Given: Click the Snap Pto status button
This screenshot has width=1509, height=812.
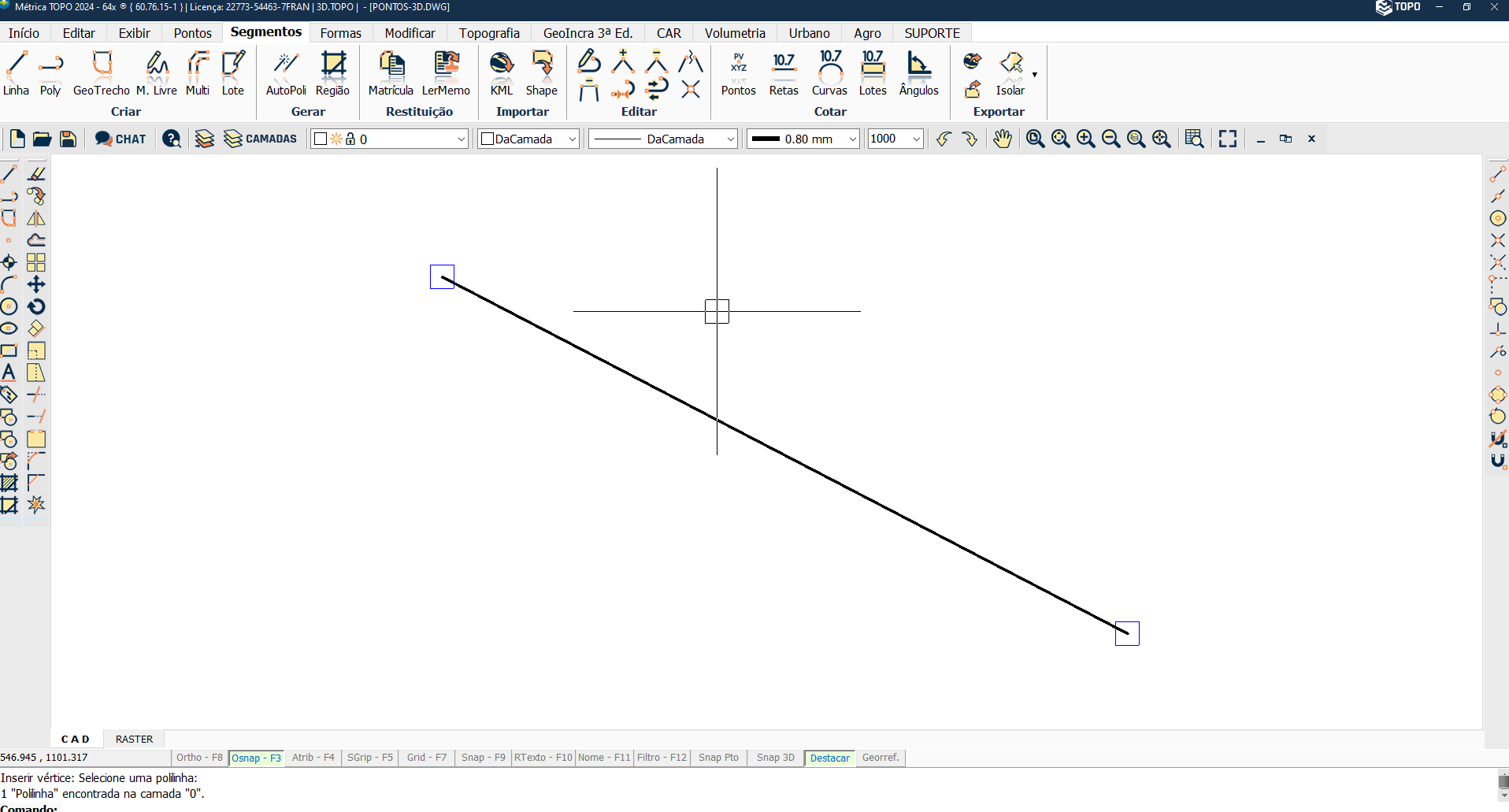Looking at the screenshot, I should (718, 758).
